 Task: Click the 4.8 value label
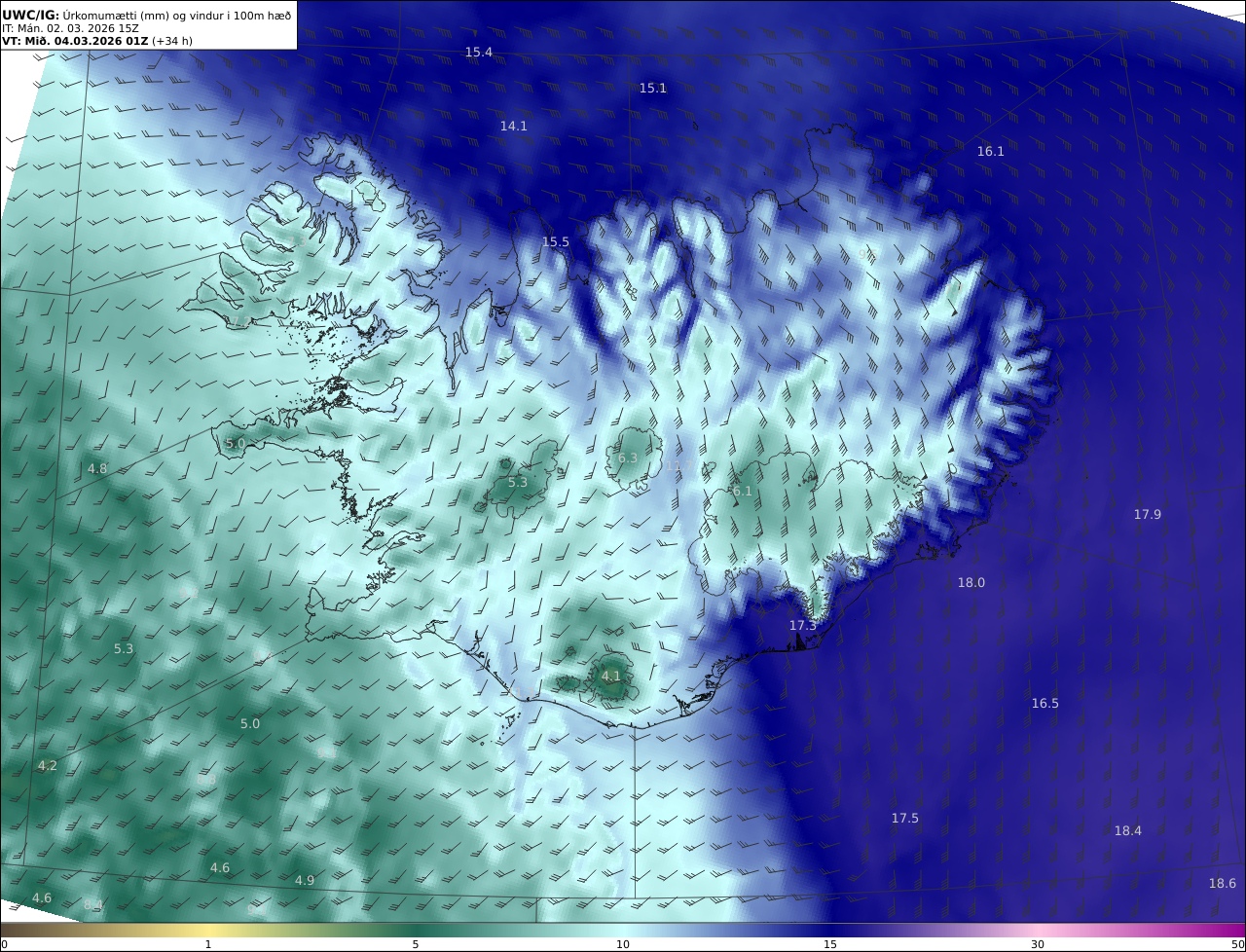tap(97, 468)
